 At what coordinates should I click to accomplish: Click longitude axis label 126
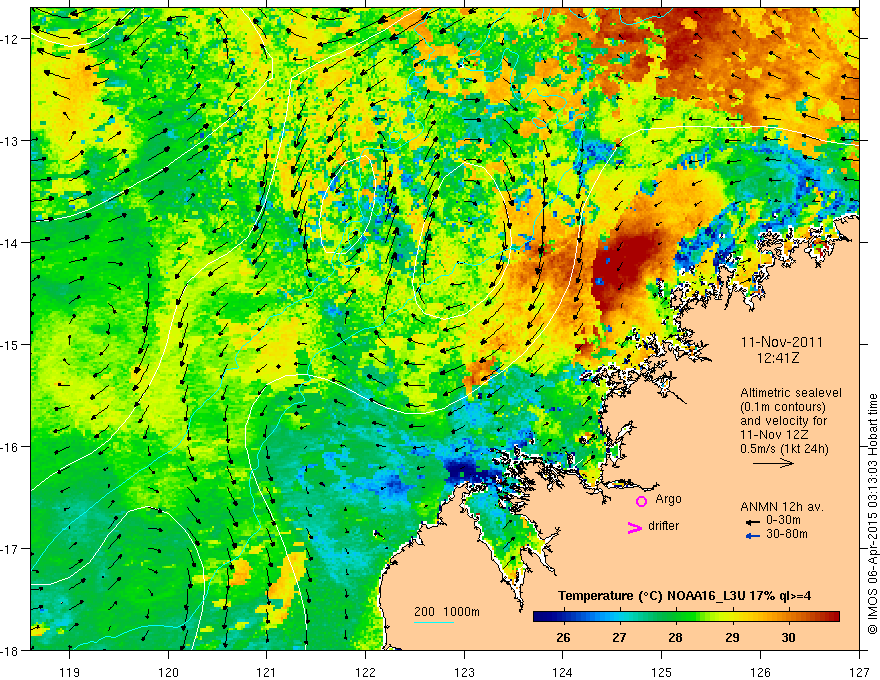tap(760, 673)
